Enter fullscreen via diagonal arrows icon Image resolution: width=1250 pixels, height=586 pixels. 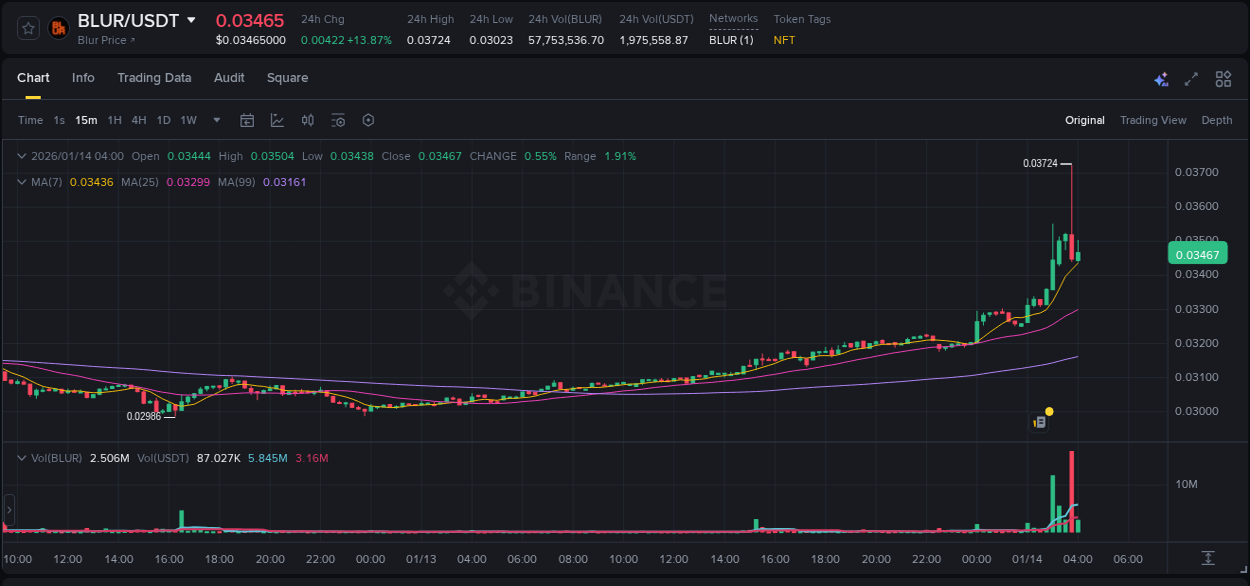pos(1192,78)
